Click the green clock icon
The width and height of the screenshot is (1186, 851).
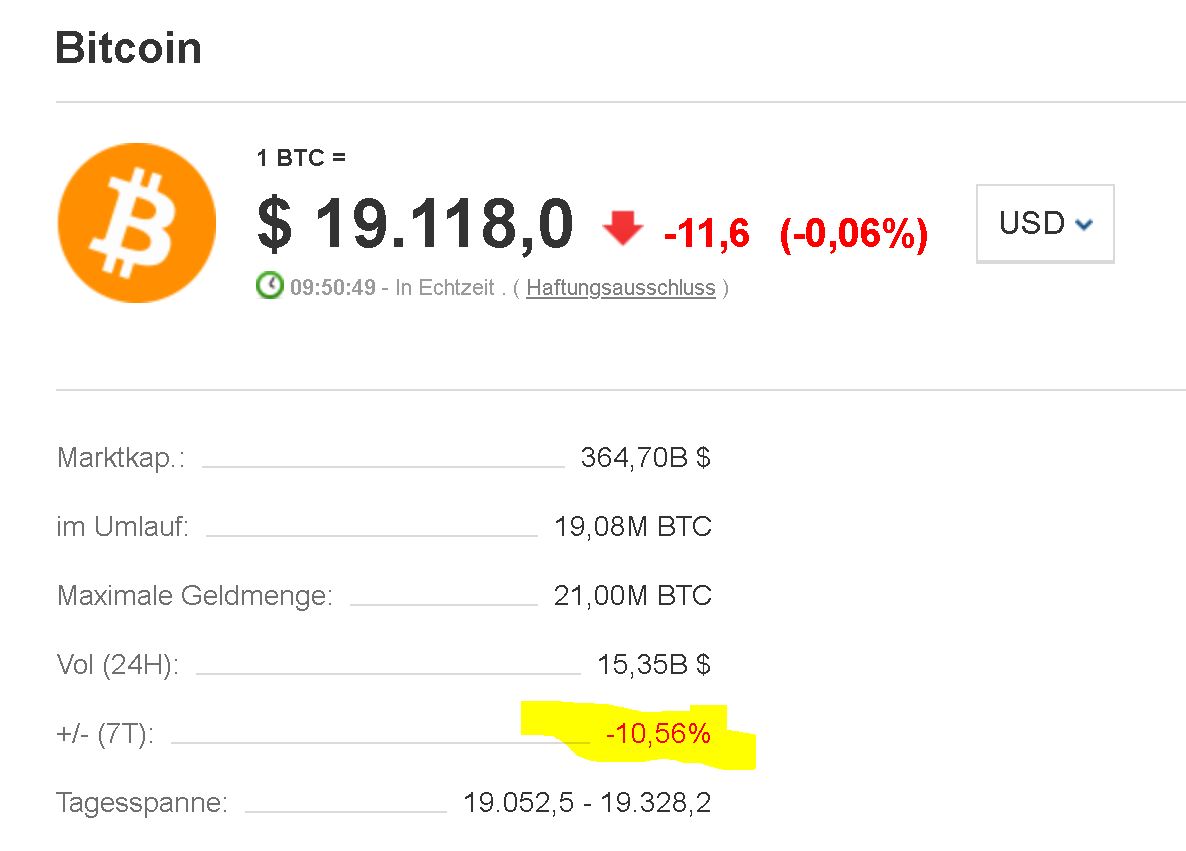[x=270, y=286]
